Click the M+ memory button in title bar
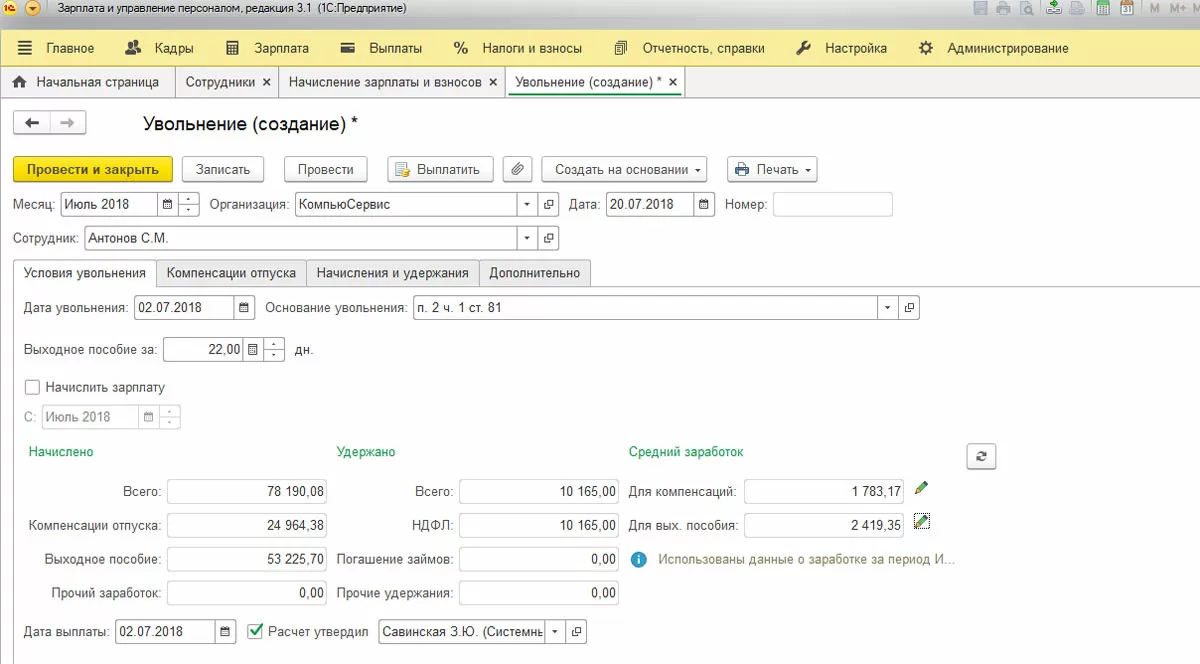 [x=1178, y=9]
